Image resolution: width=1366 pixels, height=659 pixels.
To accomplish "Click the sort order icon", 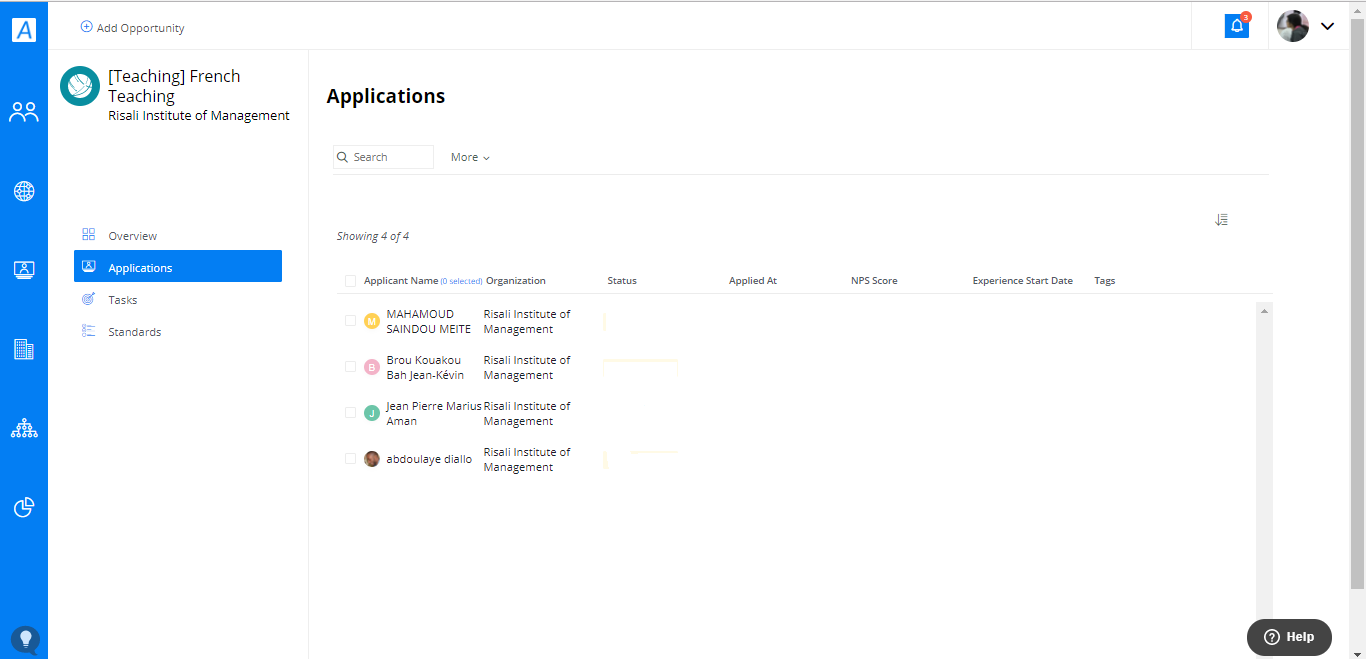I will click(1221, 220).
